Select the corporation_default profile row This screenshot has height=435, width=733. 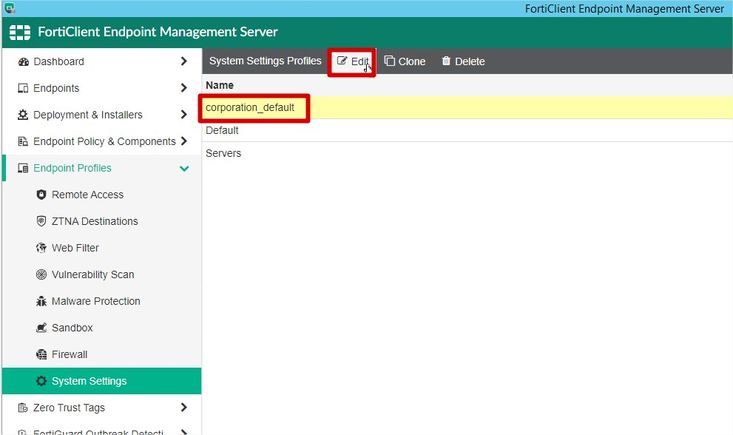click(467, 107)
